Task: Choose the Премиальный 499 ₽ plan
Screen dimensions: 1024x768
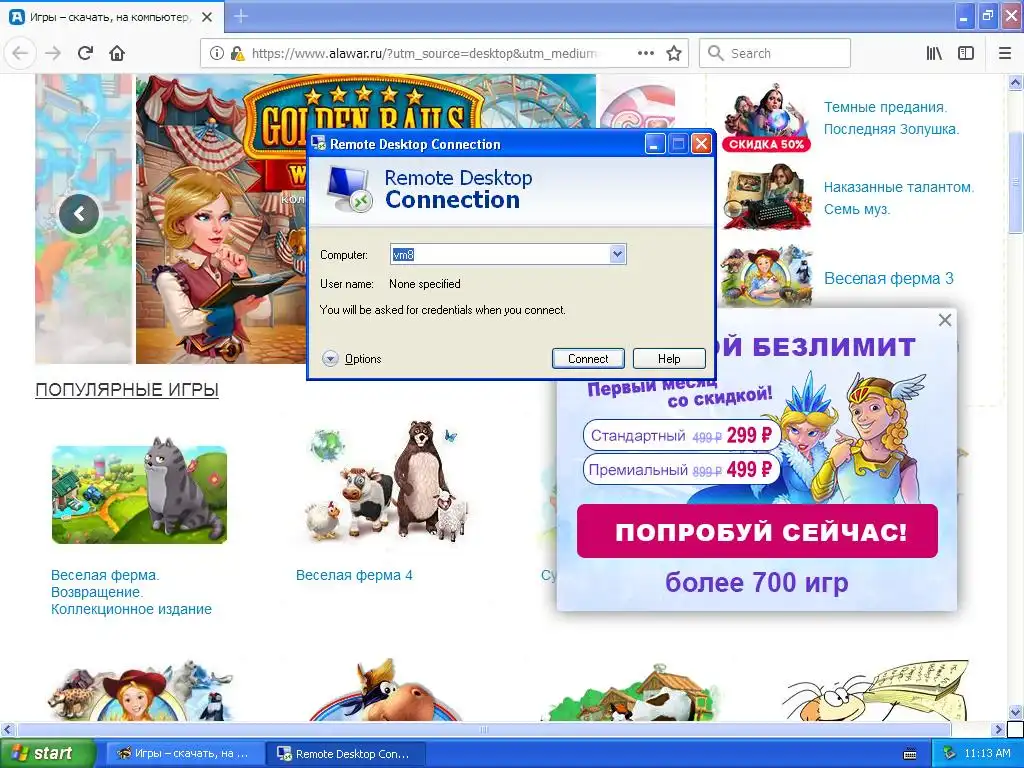Action: point(681,470)
